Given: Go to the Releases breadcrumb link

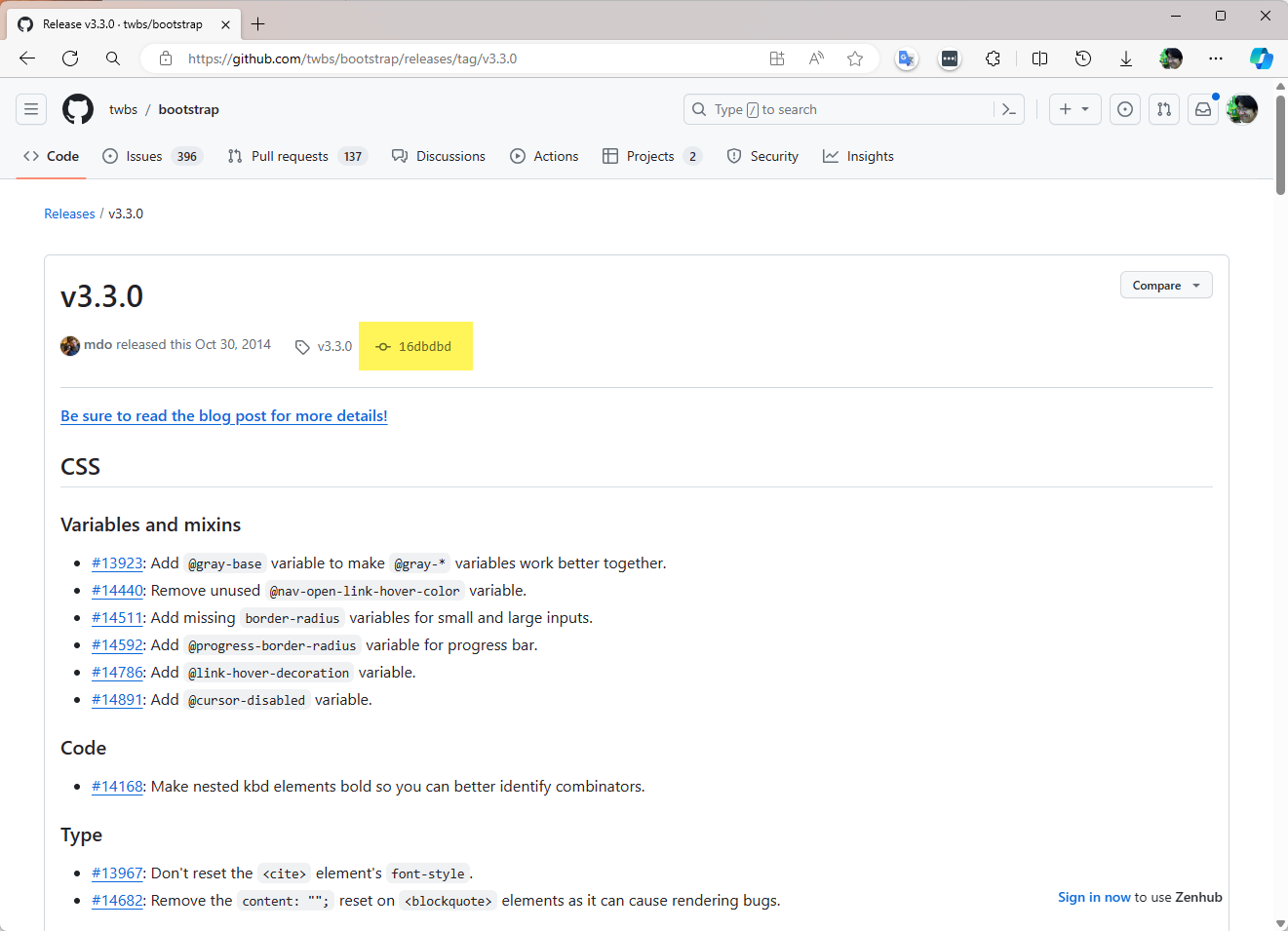Looking at the screenshot, I should [69, 213].
